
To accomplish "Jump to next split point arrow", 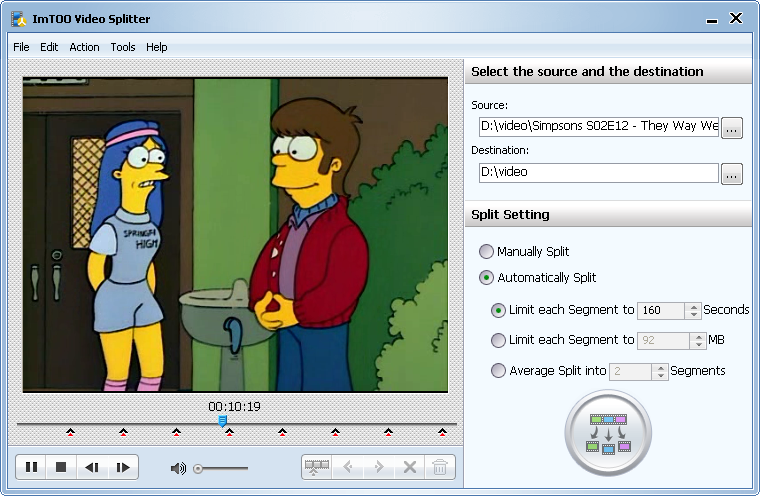I will point(379,467).
